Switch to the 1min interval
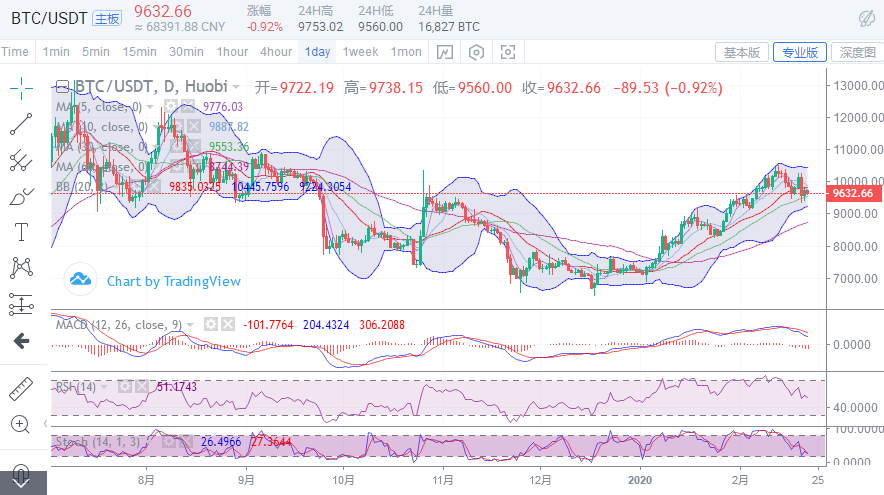 click(x=56, y=52)
